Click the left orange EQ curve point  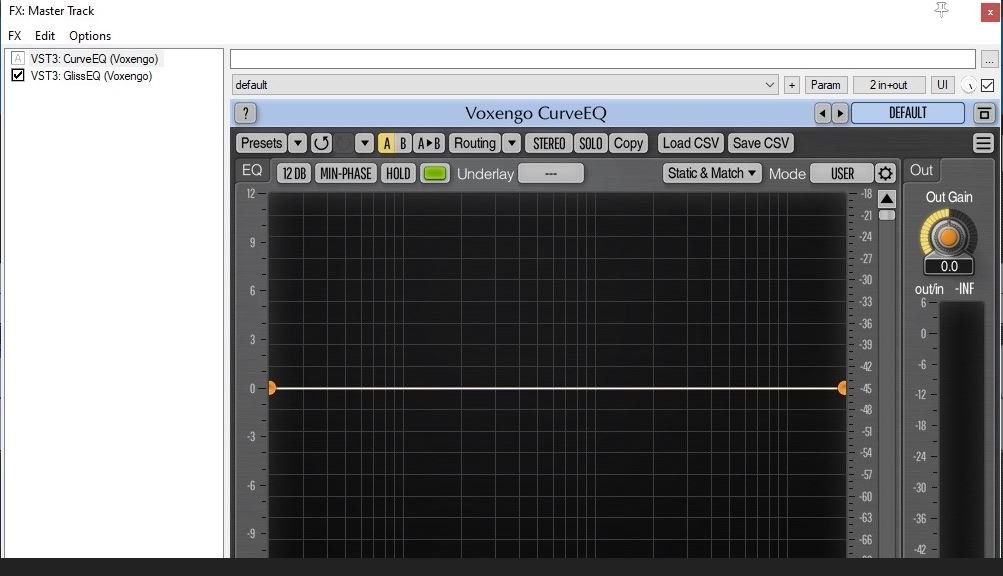point(272,388)
